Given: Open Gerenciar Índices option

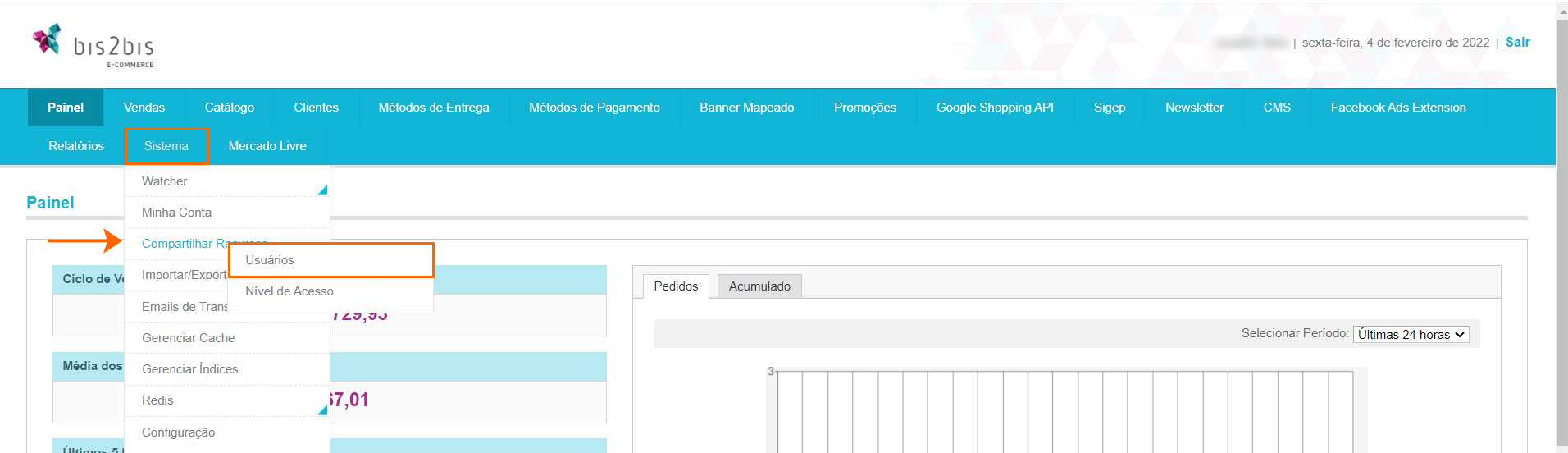Looking at the screenshot, I should [x=189, y=369].
